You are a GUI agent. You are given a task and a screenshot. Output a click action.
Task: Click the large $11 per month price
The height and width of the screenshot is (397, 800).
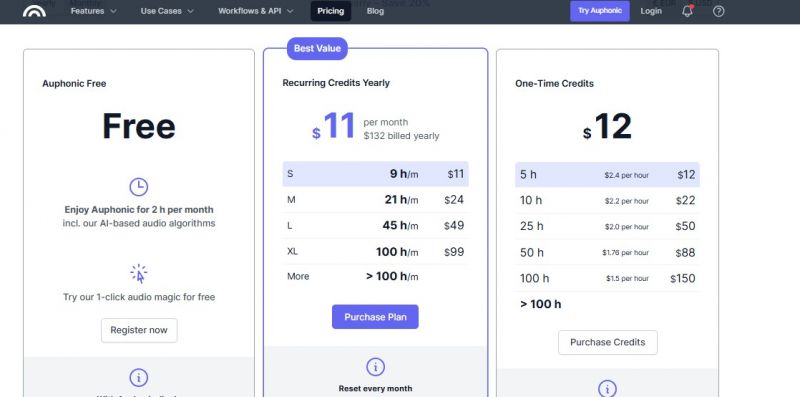point(333,126)
